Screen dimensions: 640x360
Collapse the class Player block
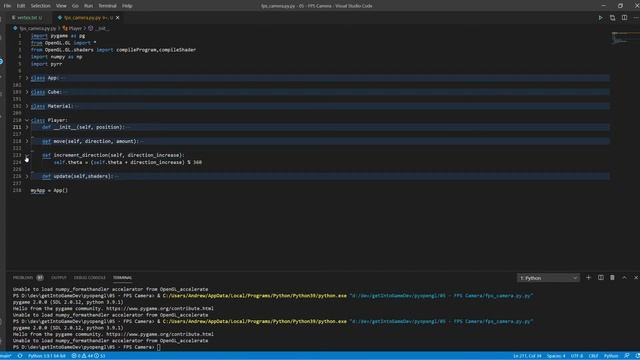click(x=27, y=120)
